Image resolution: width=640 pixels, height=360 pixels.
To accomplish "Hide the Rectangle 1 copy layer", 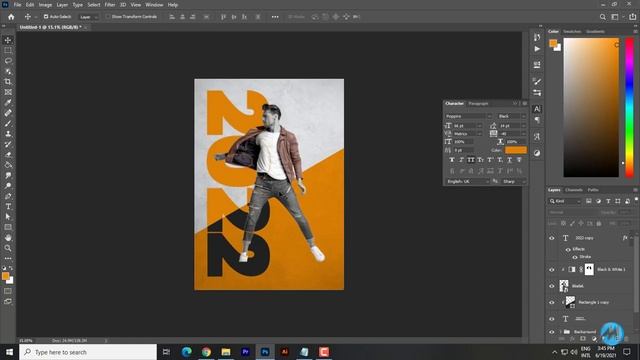I will click(552, 302).
